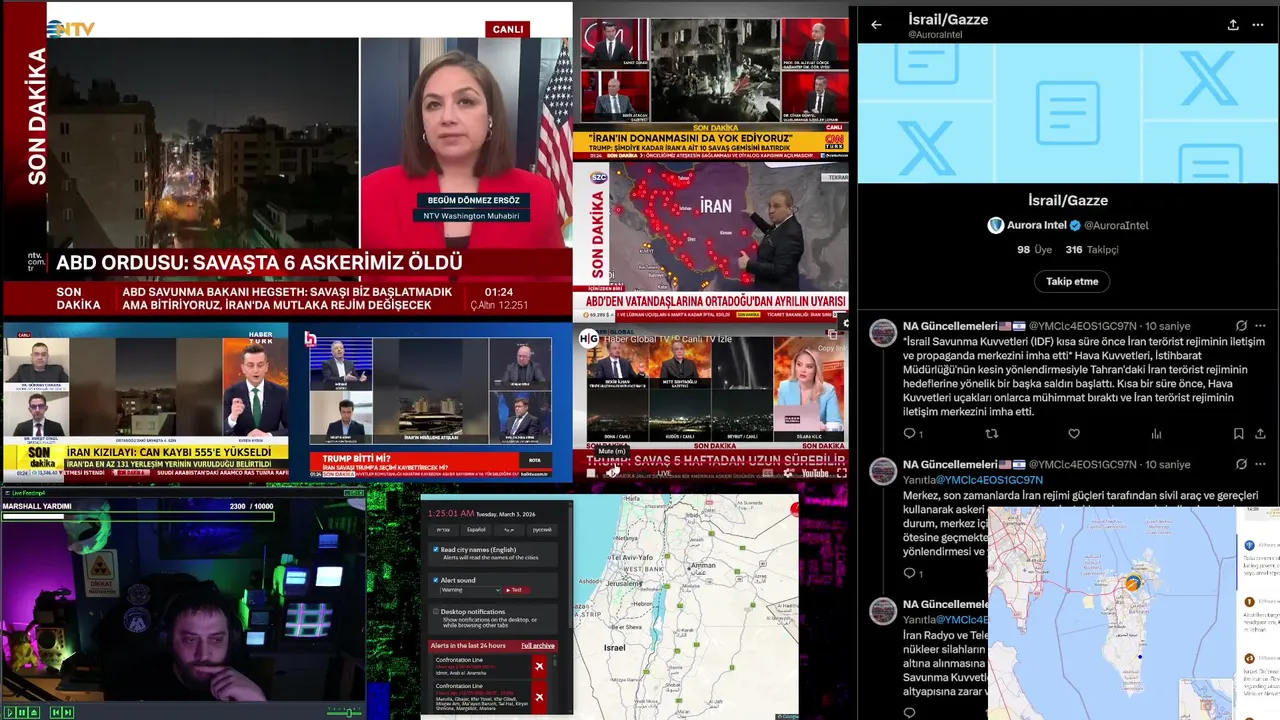Image resolution: width=1280 pixels, height=720 pixels.
Task: Adjust the Live Feed player volume slider
Action: (x=345, y=712)
